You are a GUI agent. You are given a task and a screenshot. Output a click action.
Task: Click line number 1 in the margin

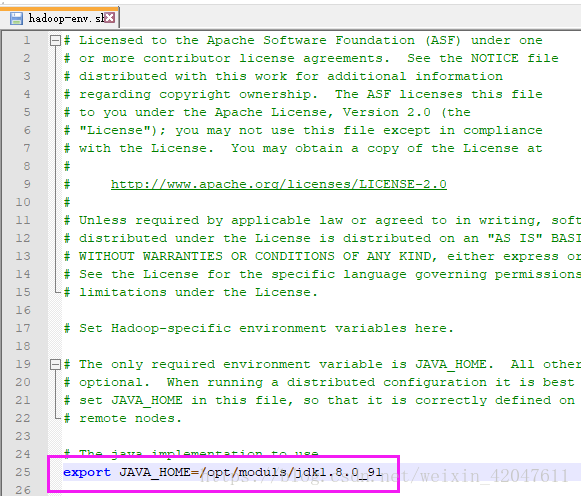pos(27,40)
